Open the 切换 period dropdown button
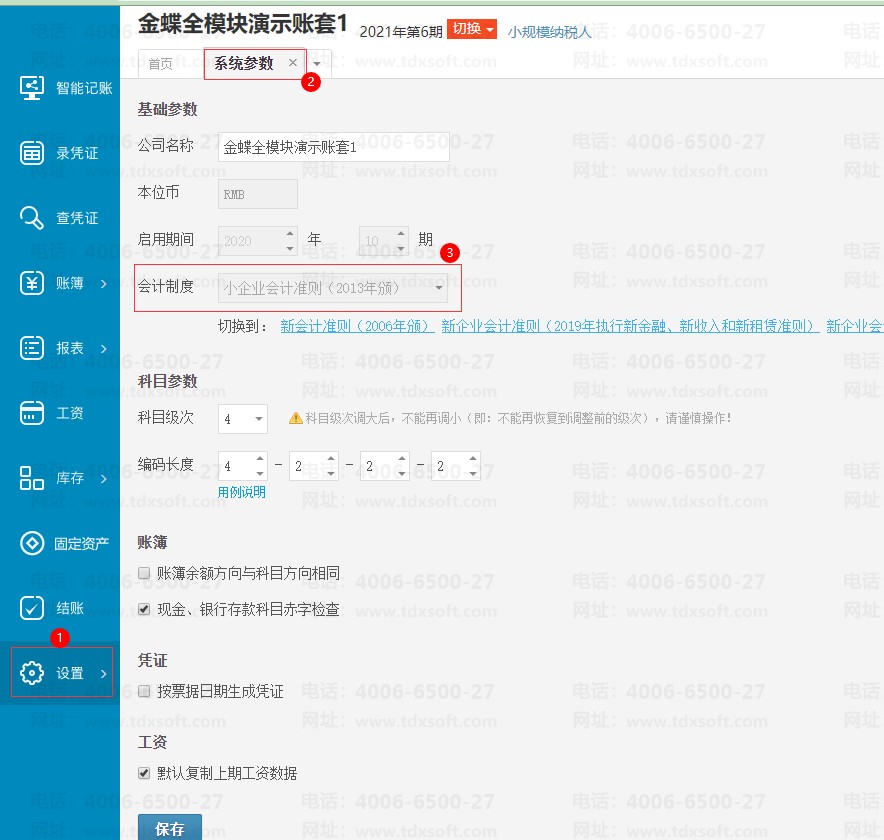The image size is (884, 840). tap(472, 29)
